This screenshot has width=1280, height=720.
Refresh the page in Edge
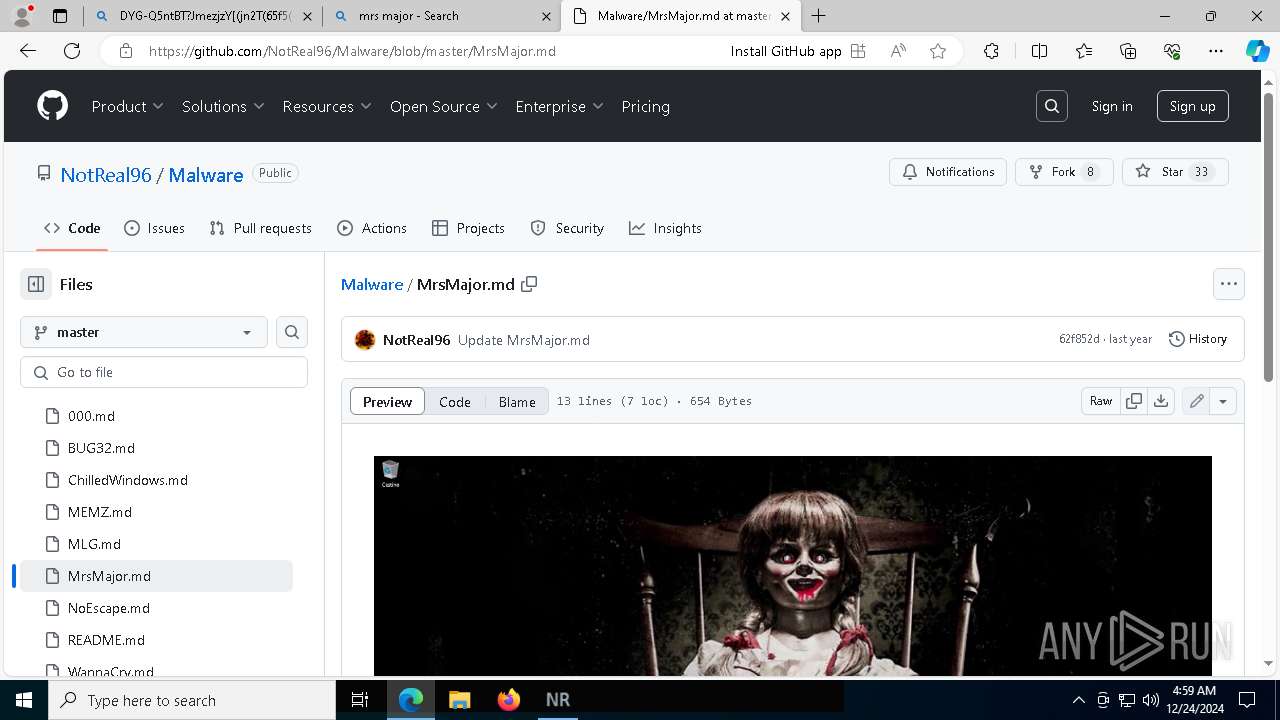click(72, 51)
